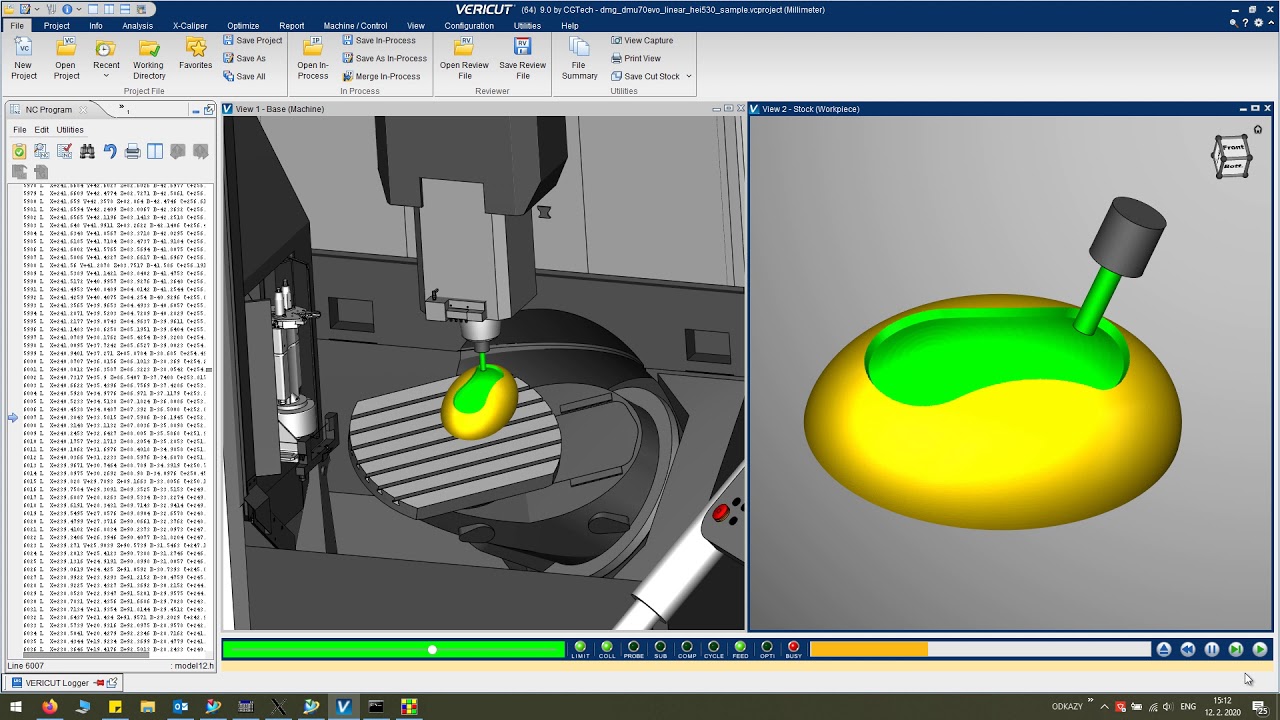Expand the Recent projects dropdown
The image size is (1280, 720).
pos(106,76)
